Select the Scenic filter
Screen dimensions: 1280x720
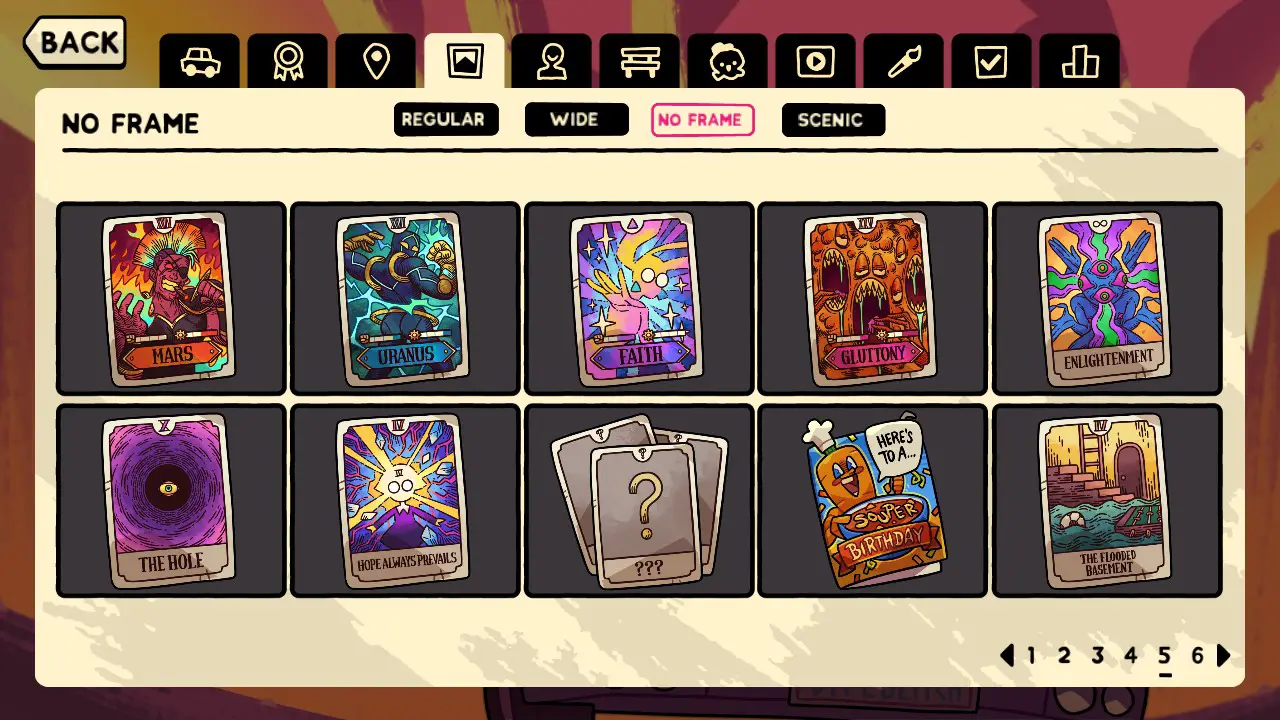pyautogui.click(x=833, y=120)
